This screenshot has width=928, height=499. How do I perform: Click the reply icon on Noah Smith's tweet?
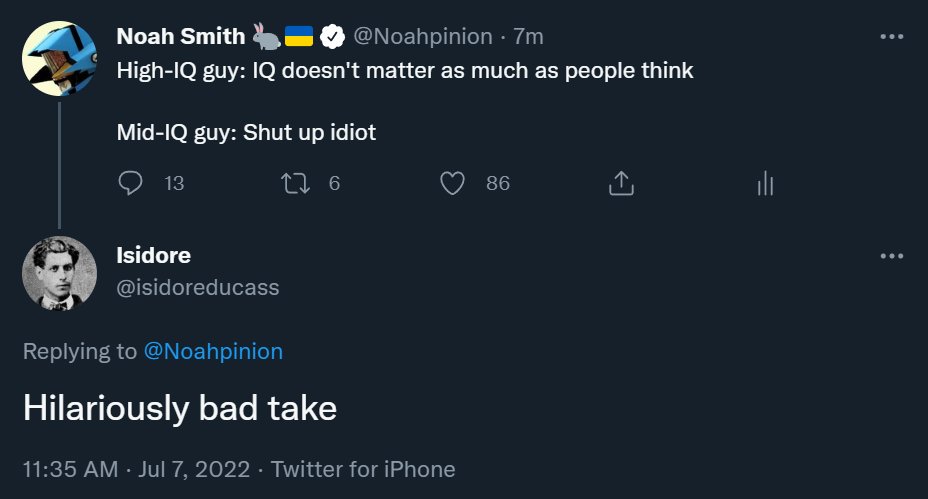(131, 183)
